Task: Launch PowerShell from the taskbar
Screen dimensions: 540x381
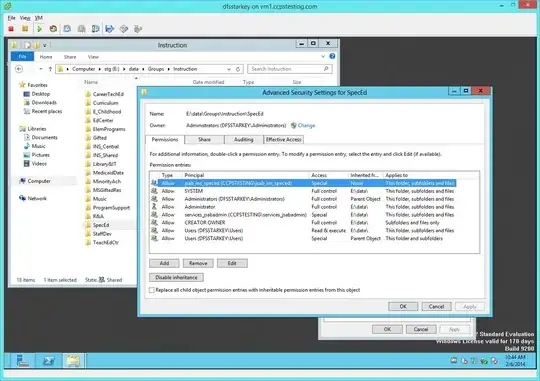Action: [x=49, y=361]
